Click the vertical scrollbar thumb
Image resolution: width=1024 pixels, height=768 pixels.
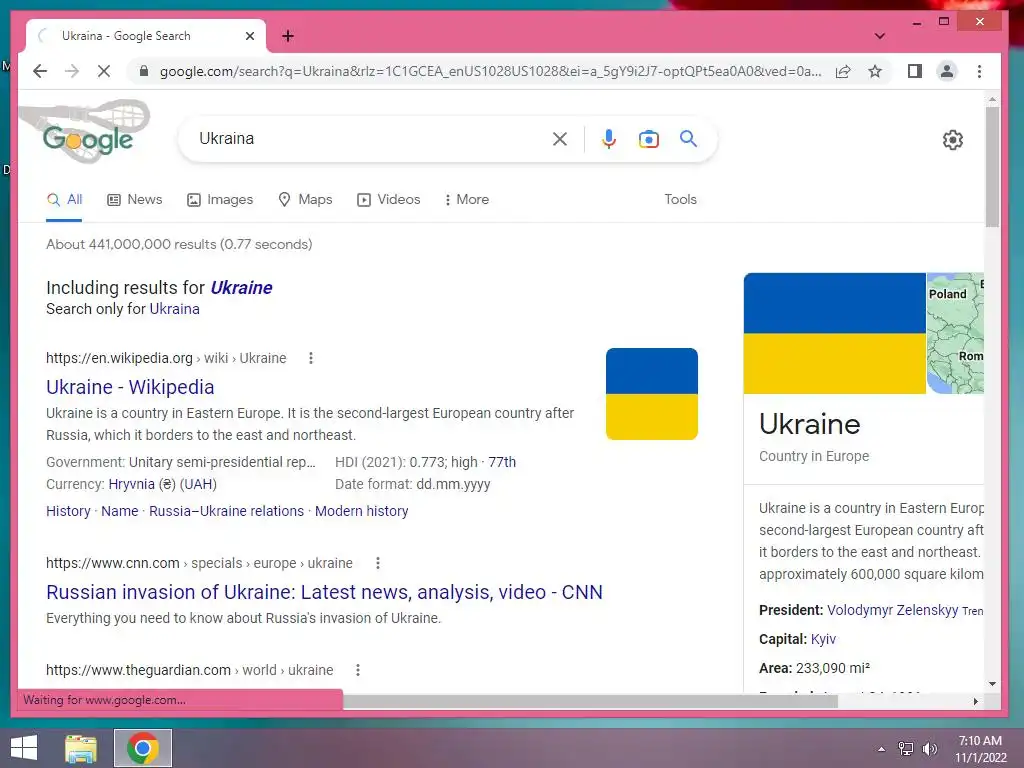click(992, 167)
